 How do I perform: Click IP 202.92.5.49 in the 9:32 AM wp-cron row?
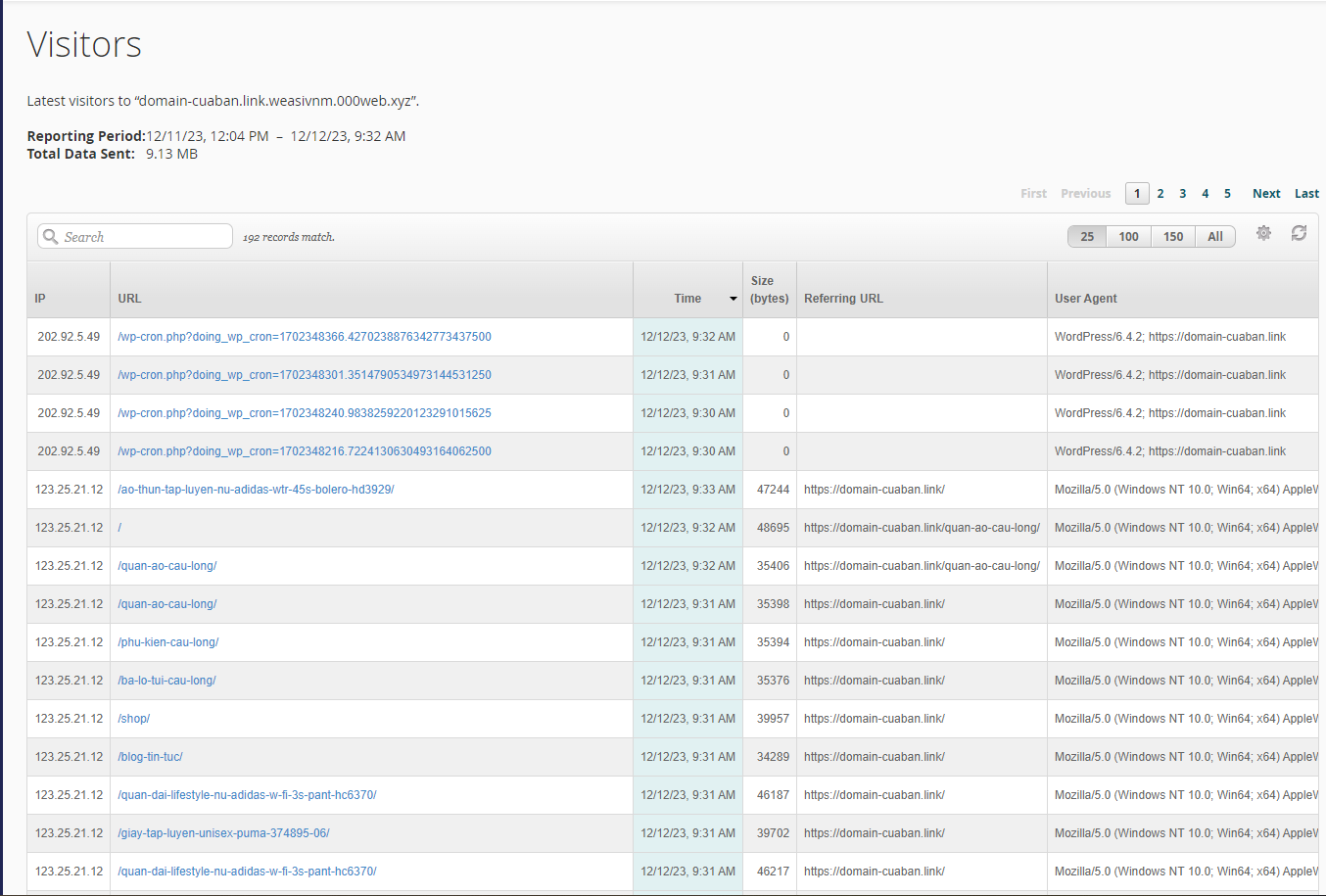click(x=69, y=337)
